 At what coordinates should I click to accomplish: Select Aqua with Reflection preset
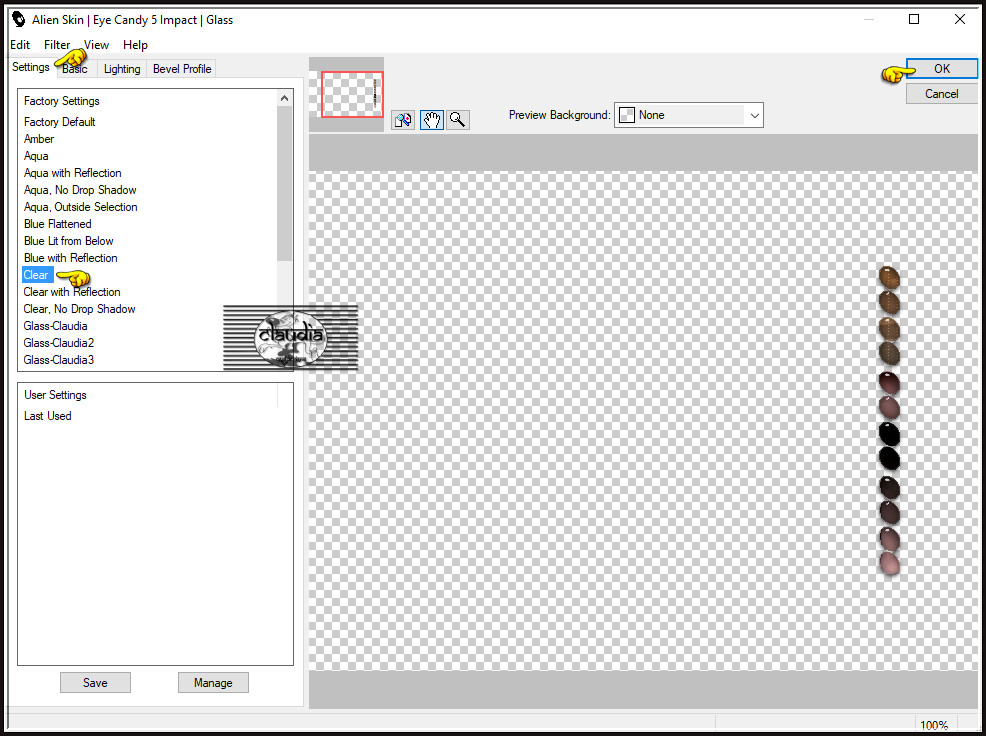72,173
